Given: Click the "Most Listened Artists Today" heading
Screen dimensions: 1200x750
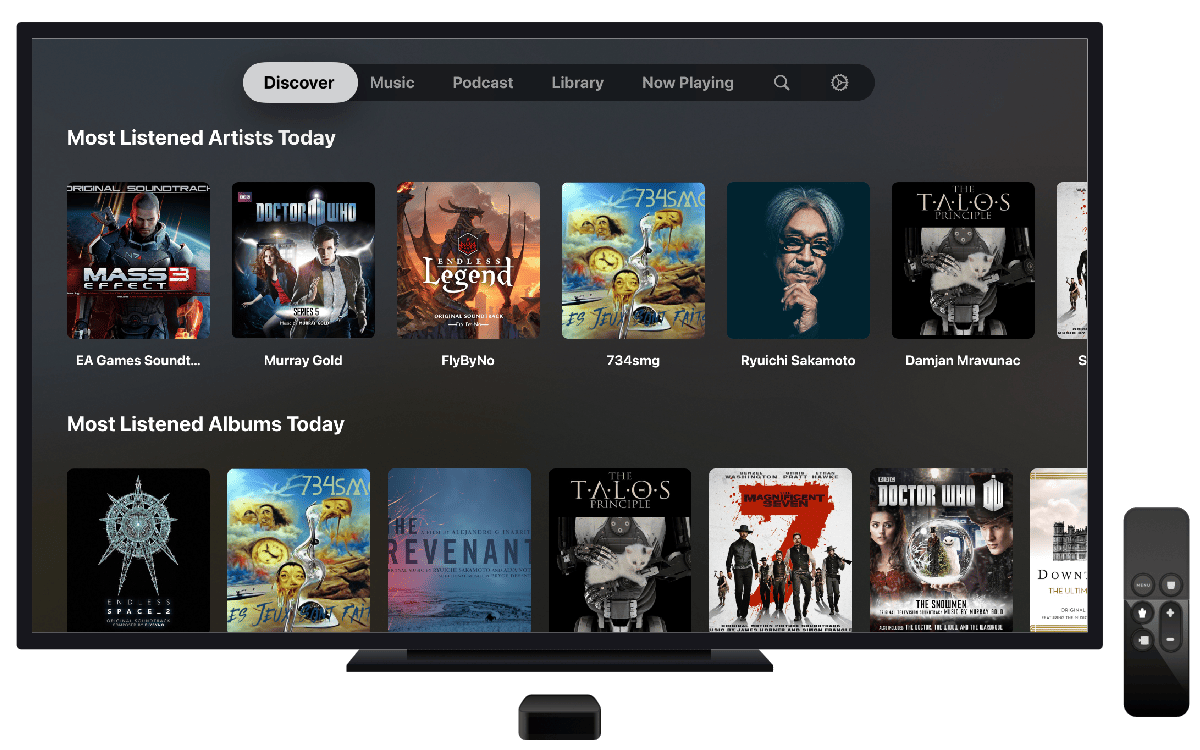Looking at the screenshot, I should [x=201, y=138].
